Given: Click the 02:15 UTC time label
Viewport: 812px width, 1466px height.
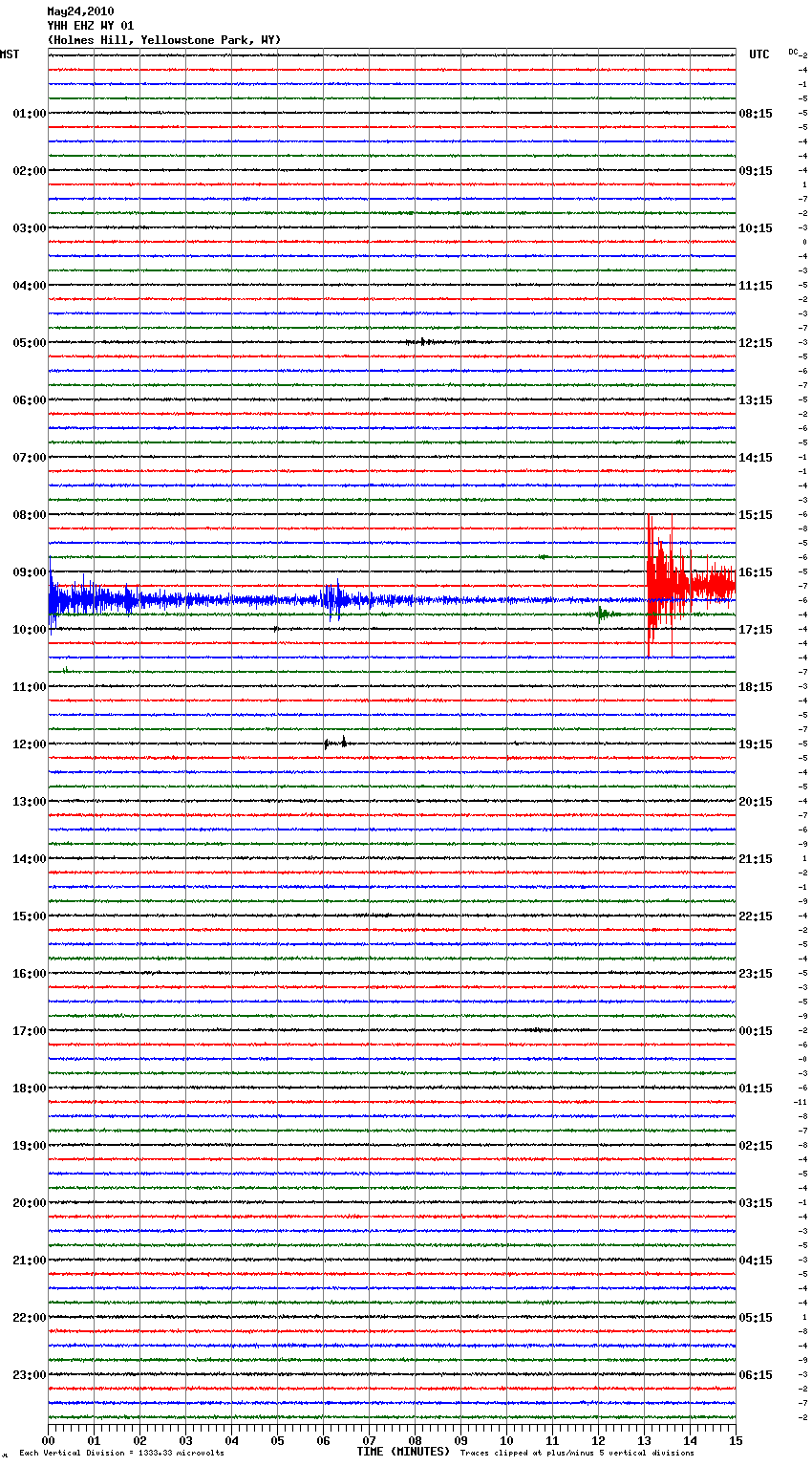Looking at the screenshot, I should 756,1146.
